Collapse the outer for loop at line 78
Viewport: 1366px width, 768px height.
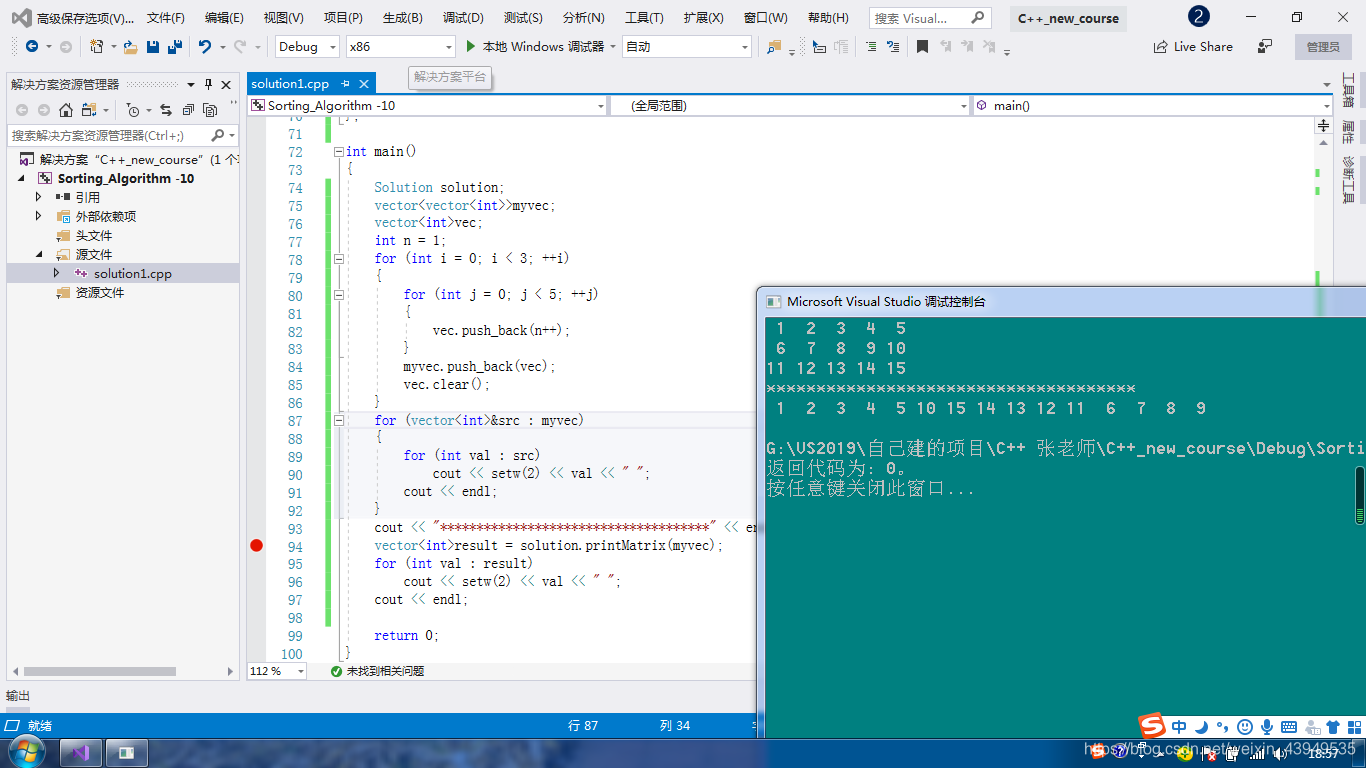[338, 258]
